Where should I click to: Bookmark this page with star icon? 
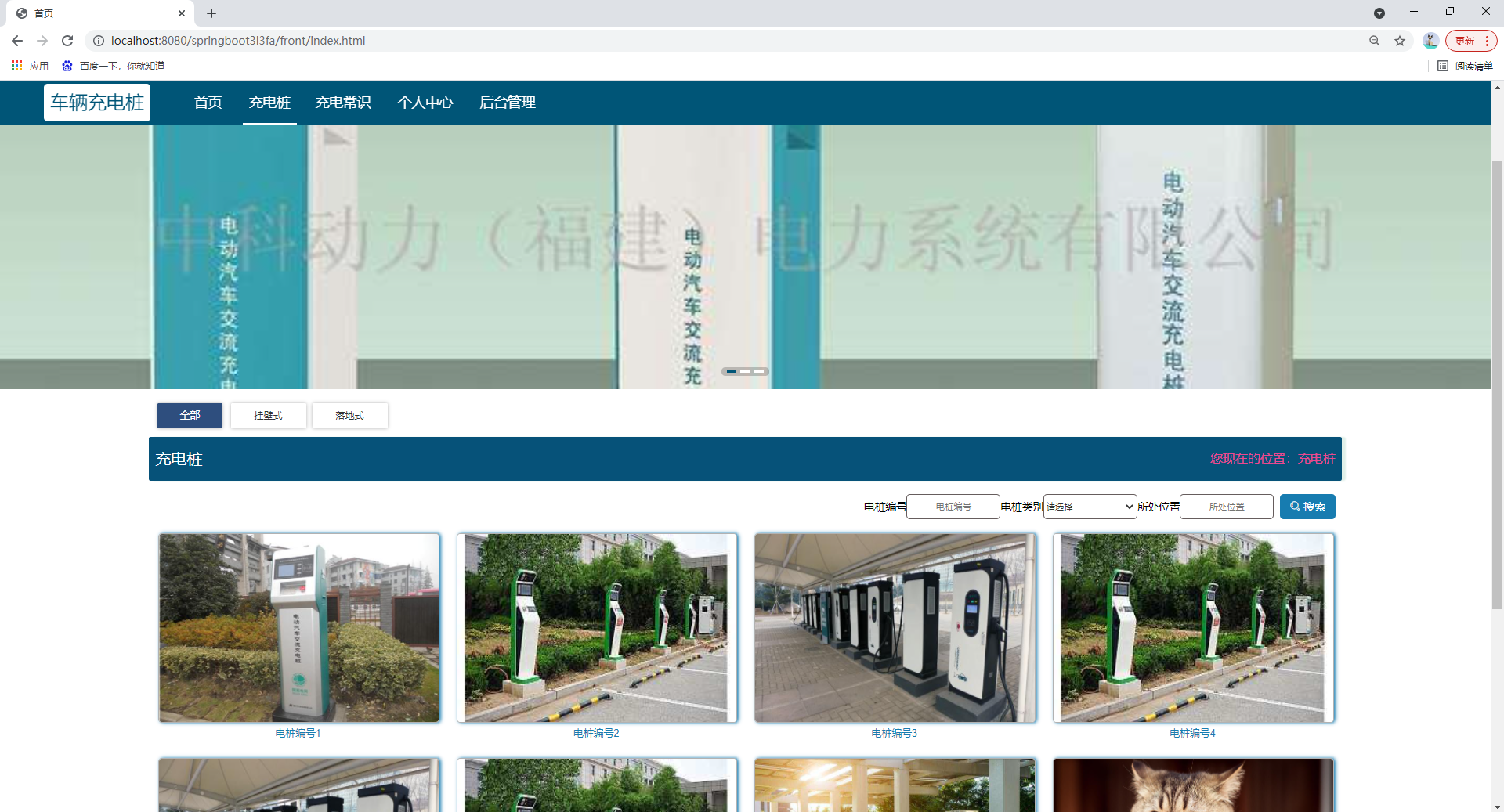pyautogui.click(x=1400, y=41)
